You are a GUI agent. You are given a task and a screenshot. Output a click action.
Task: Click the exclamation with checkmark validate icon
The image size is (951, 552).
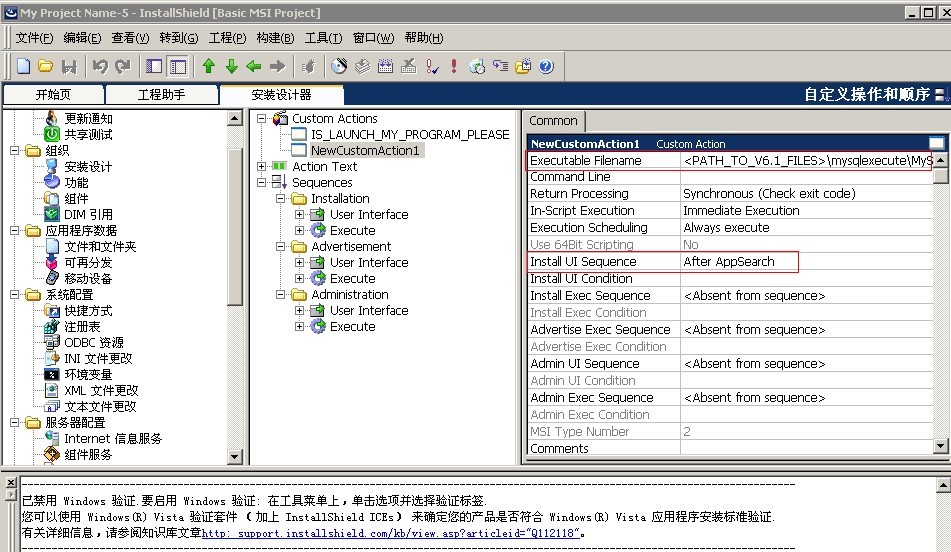point(432,66)
